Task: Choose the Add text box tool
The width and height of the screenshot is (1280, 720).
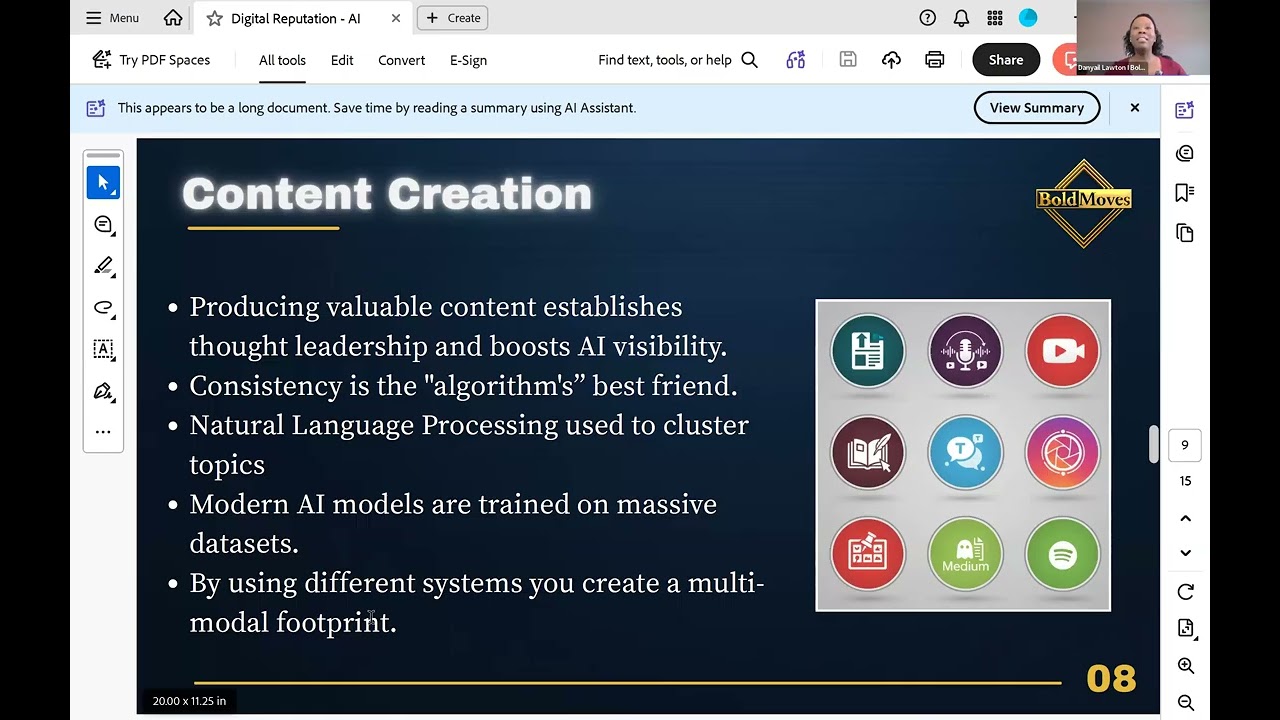Action: pyautogui.click(x=103, y=349)
